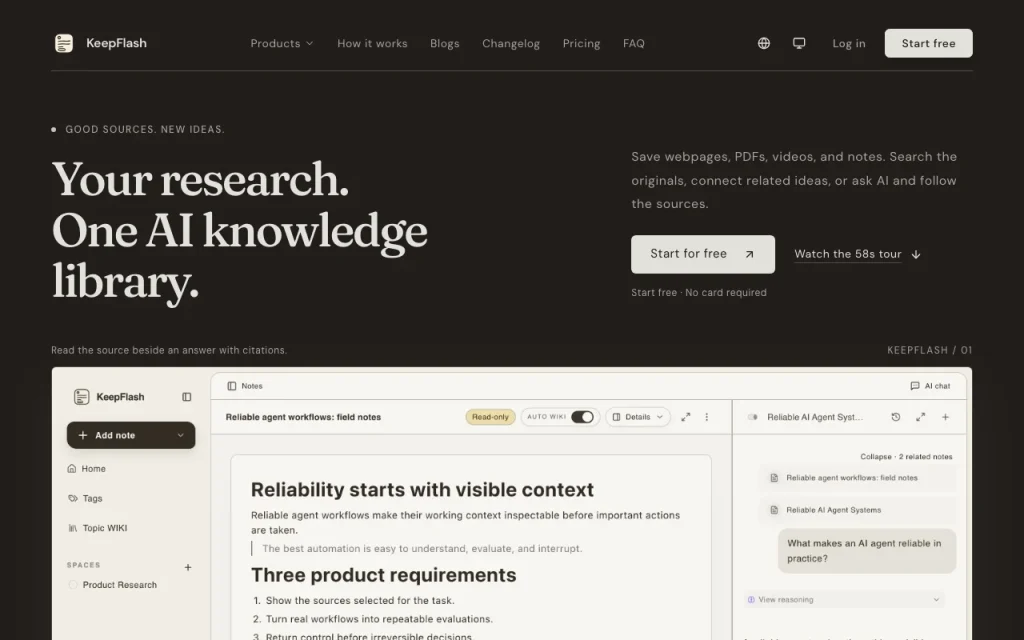Collapse the 2 related notes list
Image resolution: width=1024 pixels, height=640 pixels.
tap(906, 456)
